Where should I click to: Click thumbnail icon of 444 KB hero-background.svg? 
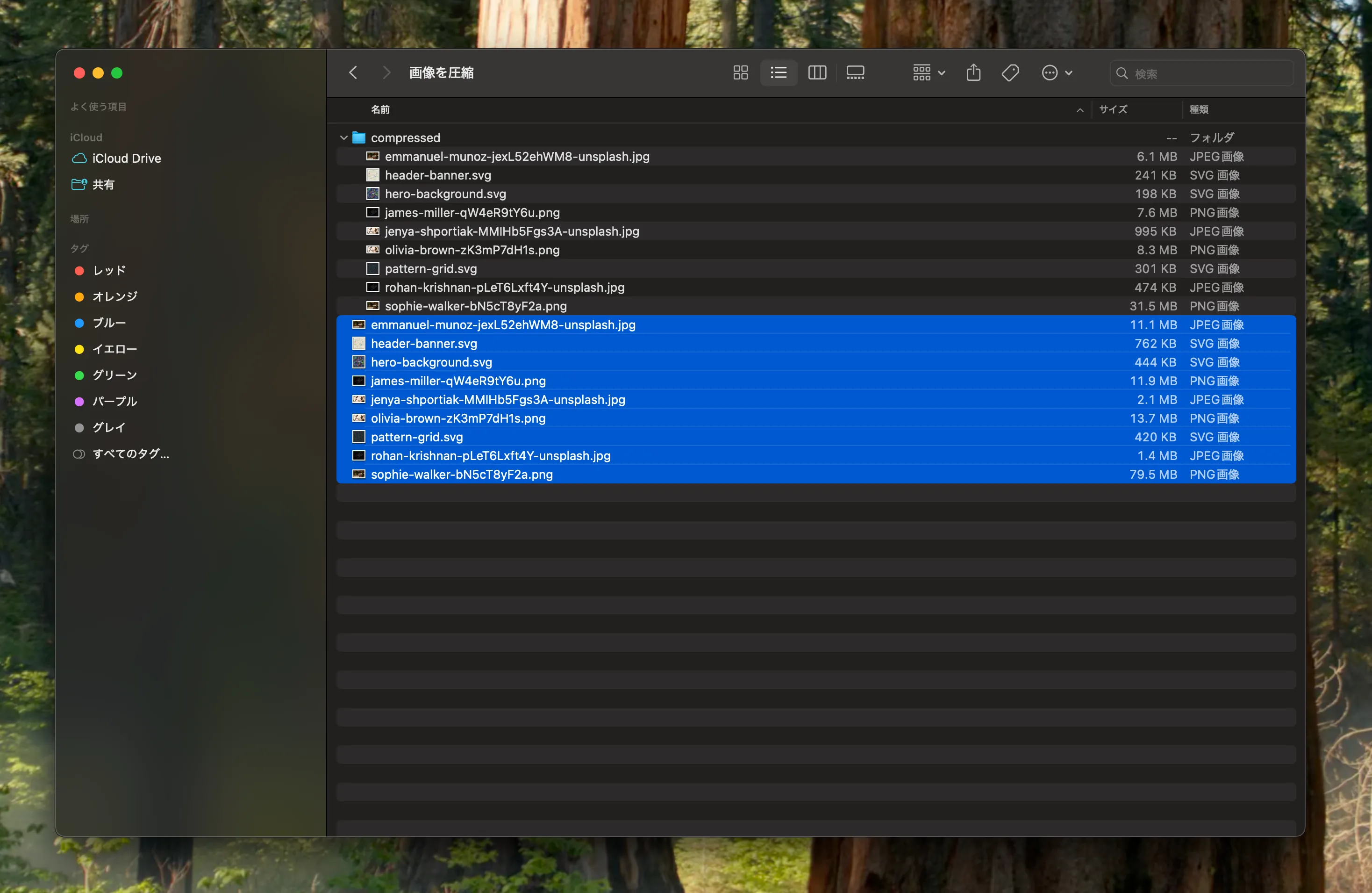[358, 362]
